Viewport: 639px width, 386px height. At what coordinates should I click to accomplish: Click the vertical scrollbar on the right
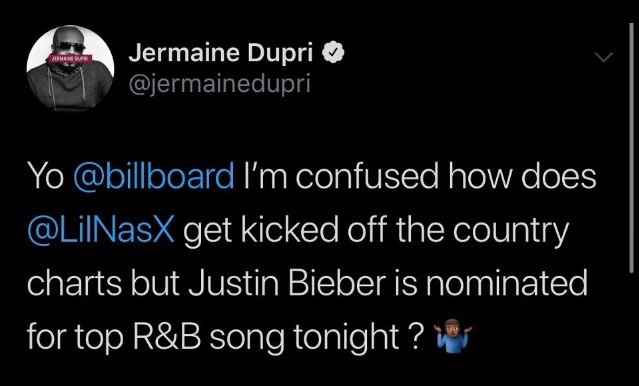[631, 148]
